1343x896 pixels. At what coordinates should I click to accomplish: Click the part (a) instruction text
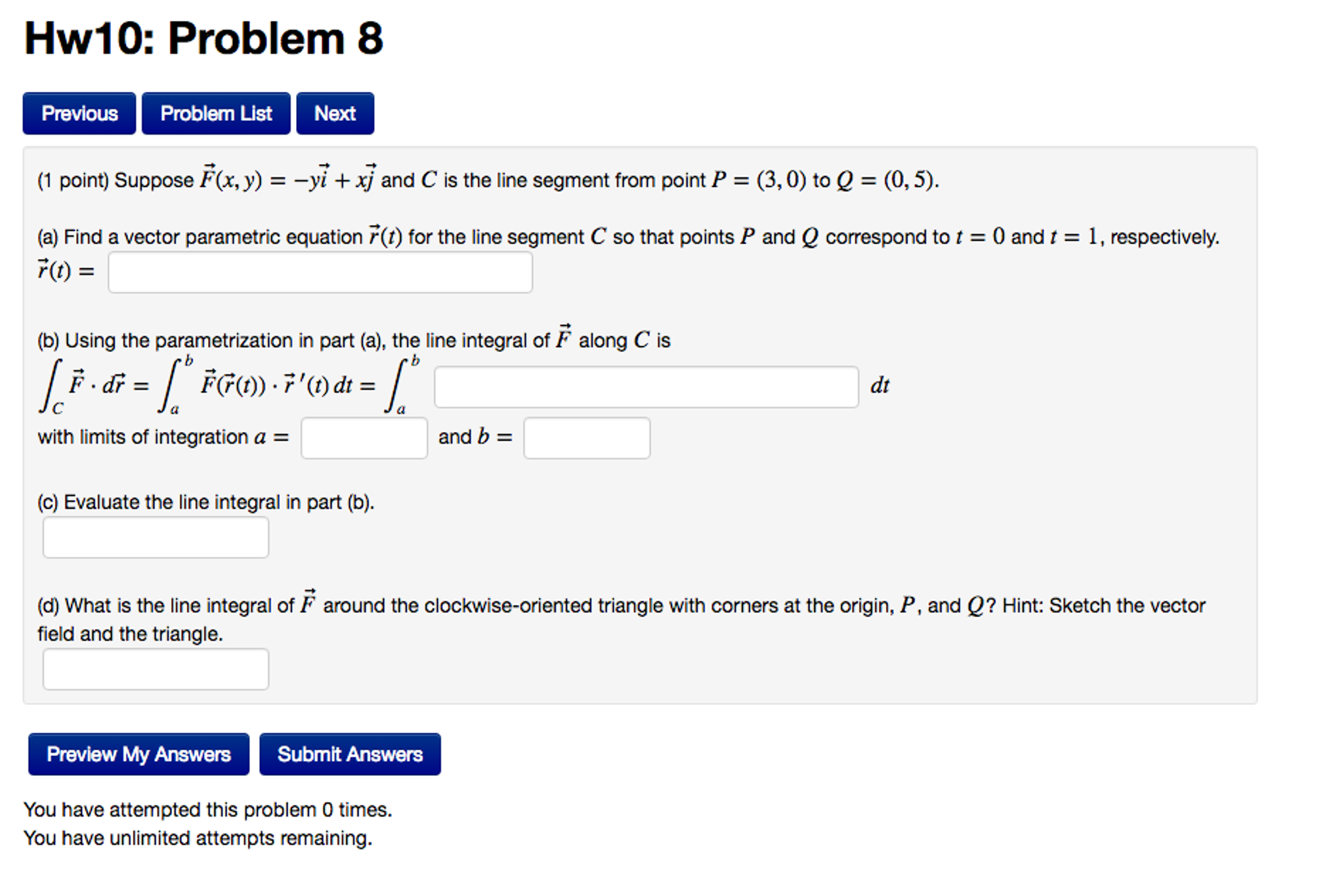[x=628, y=237]
